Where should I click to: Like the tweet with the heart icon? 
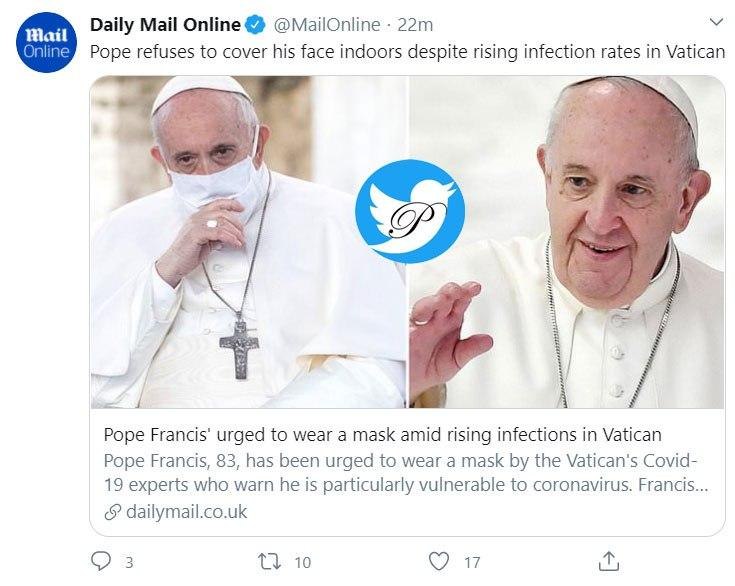point(439,562)
